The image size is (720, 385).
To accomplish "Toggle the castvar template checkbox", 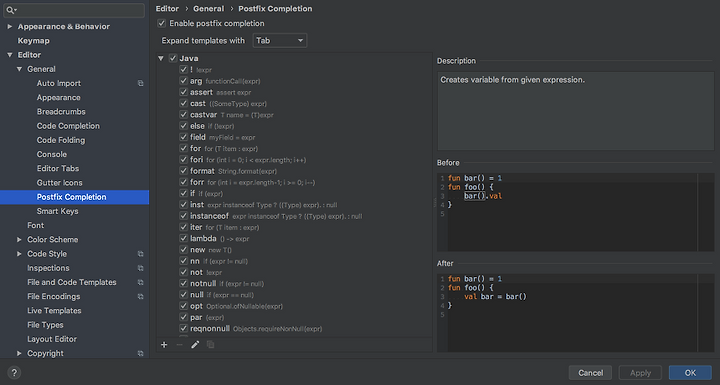I will 184,114.
